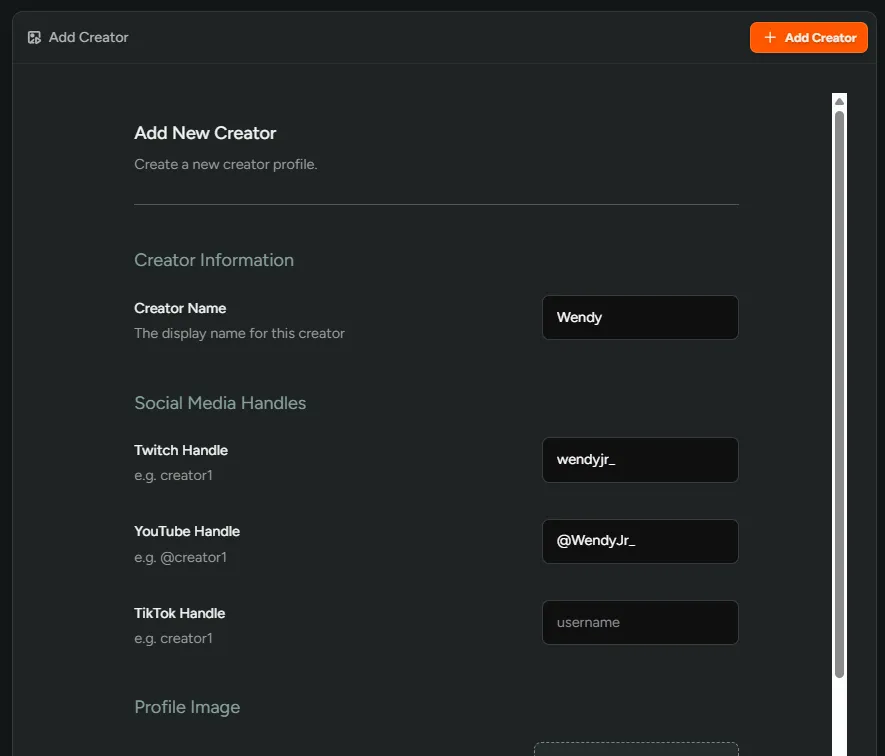Click the Creator Name field label
This screenshot has height=756, width=885.
coord(180,308)
